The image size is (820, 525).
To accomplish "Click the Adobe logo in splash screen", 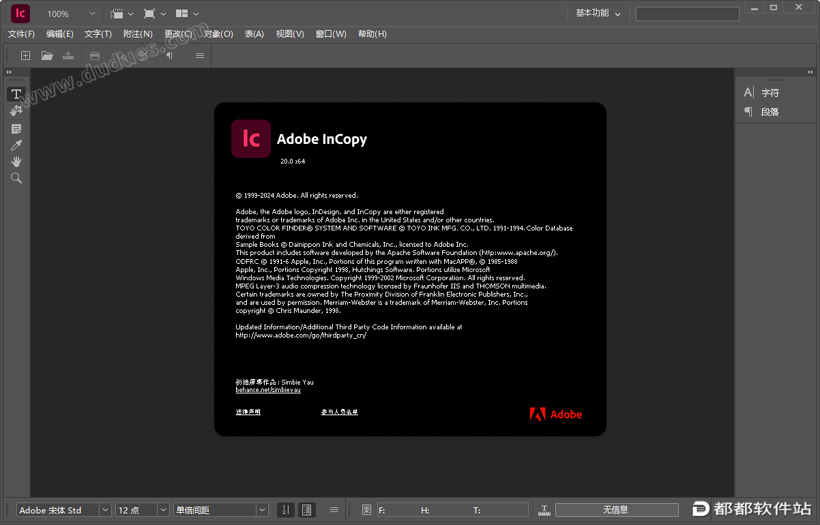I will pyautogui.click(x=556, y=414).
